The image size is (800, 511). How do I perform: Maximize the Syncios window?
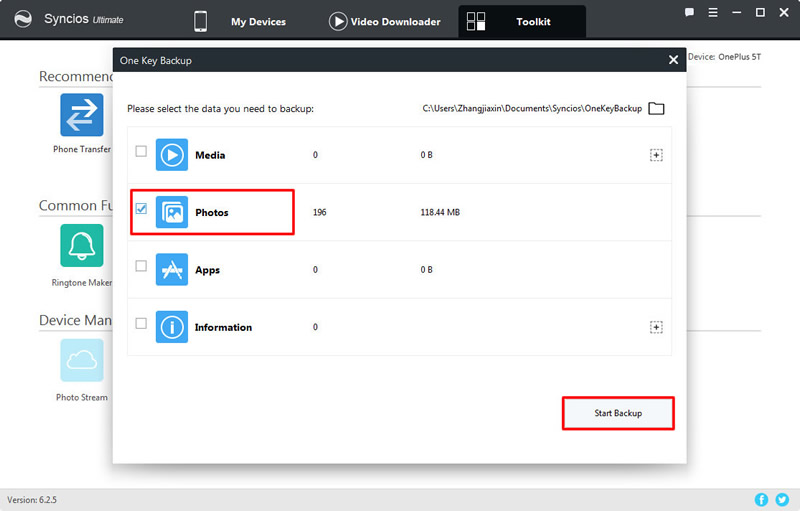pos(760,12)
